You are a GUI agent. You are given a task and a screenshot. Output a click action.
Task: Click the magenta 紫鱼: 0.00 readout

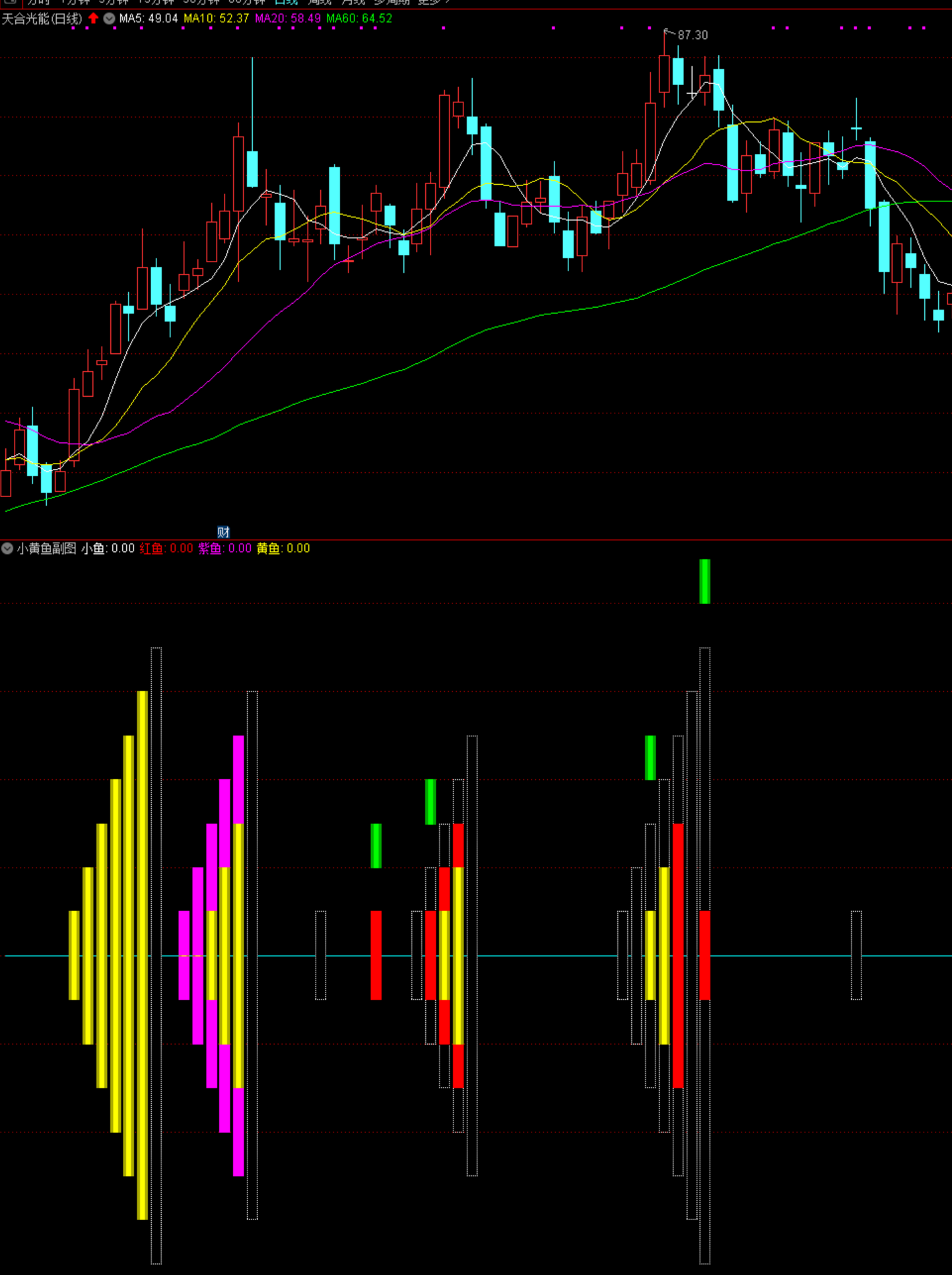point(224,548)
